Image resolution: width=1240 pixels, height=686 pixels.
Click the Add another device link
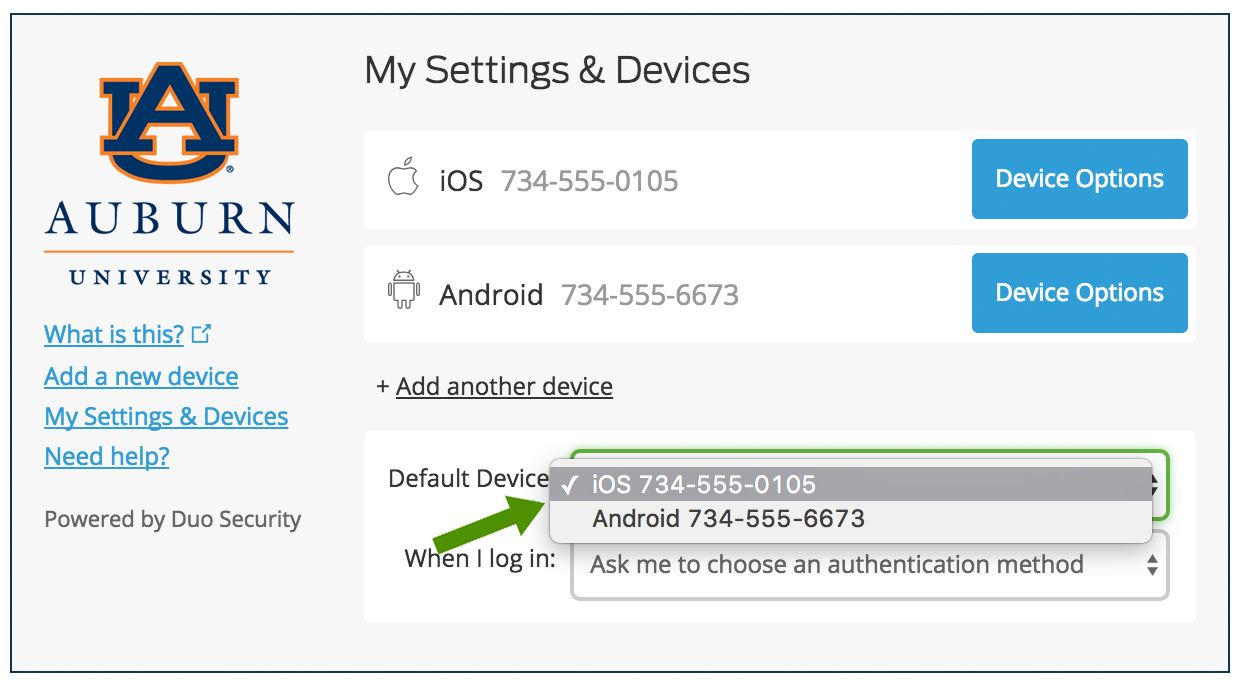tap(504, 386)
